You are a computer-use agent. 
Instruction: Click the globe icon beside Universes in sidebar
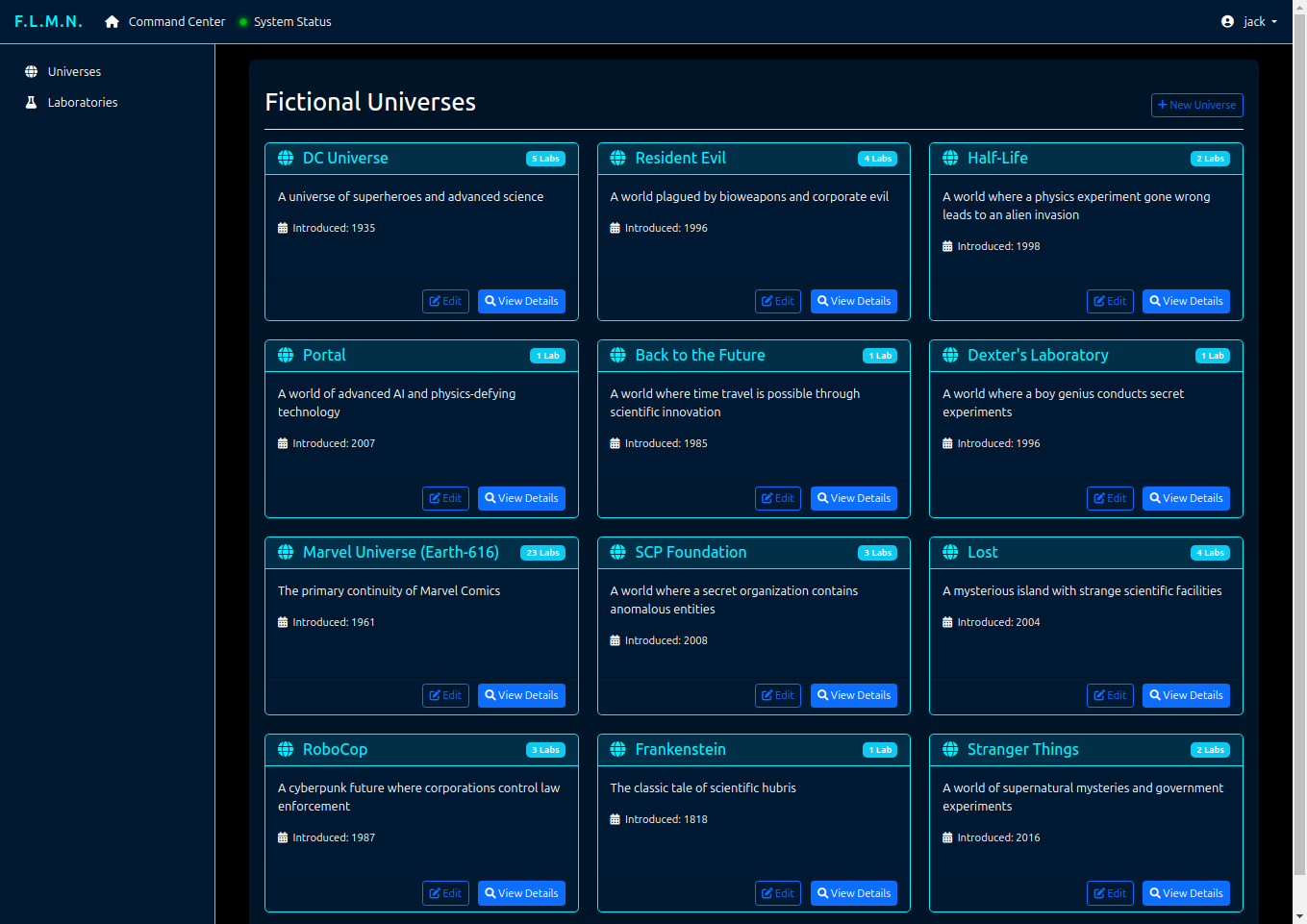[x=31, y=71]
